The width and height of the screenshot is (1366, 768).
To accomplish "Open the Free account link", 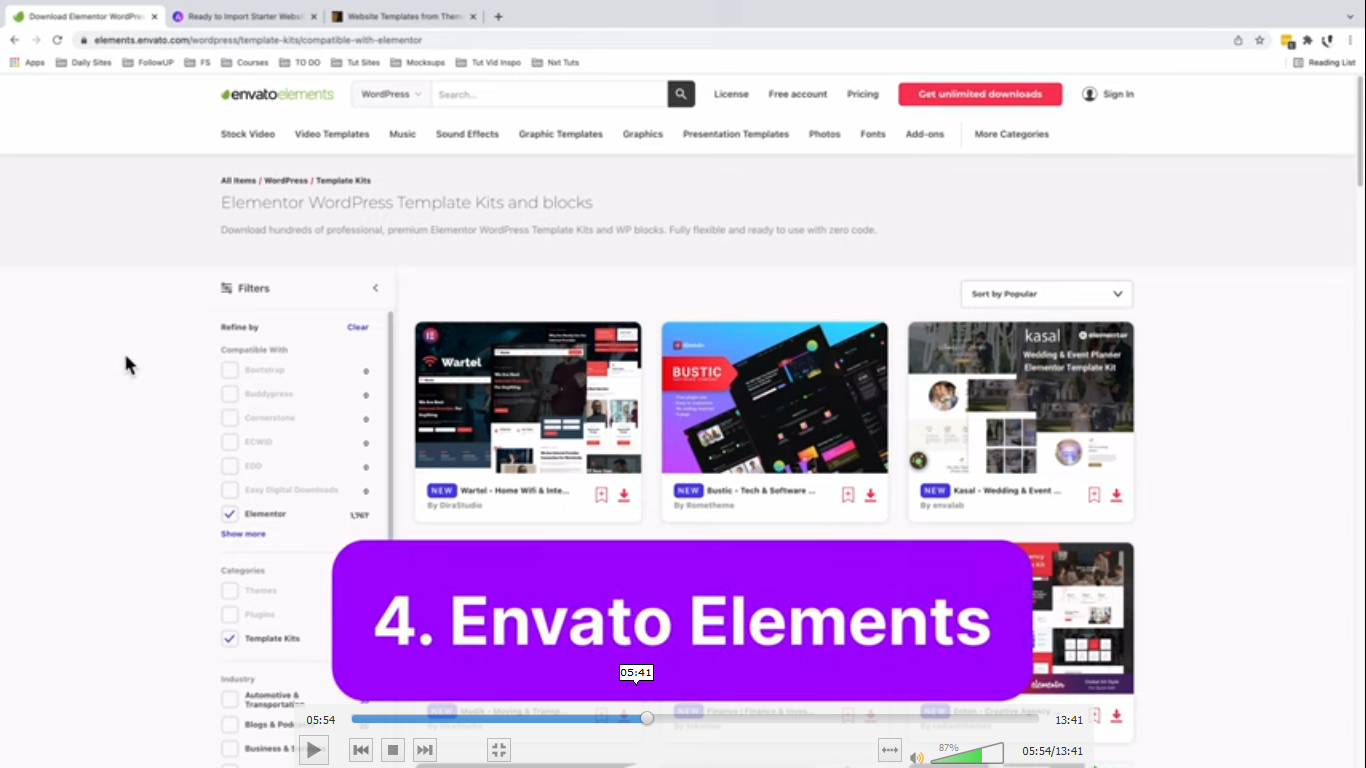I will point(798,94).
